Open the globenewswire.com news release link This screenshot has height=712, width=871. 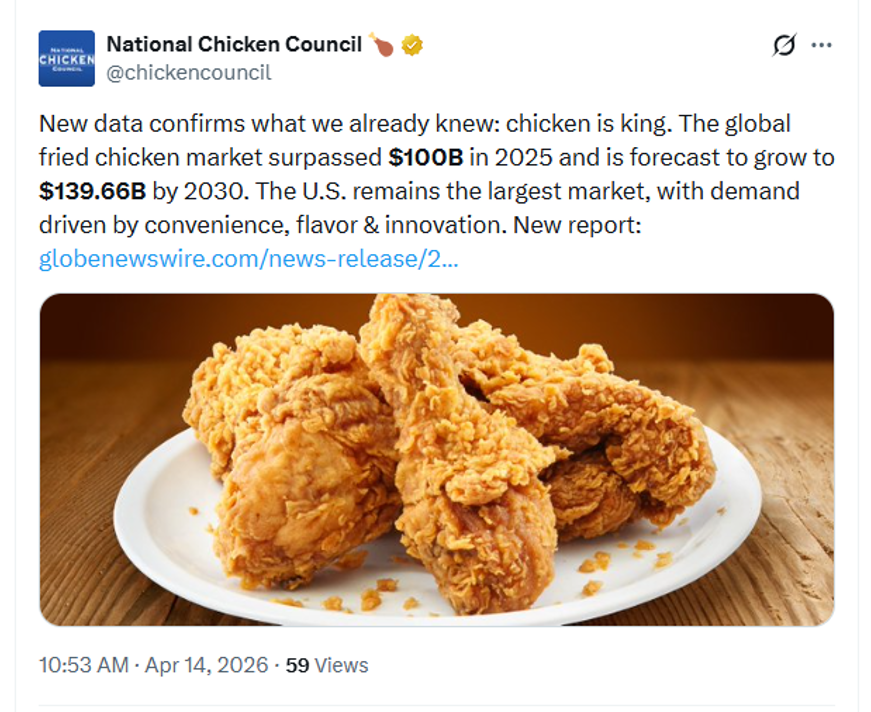point(249,259)
